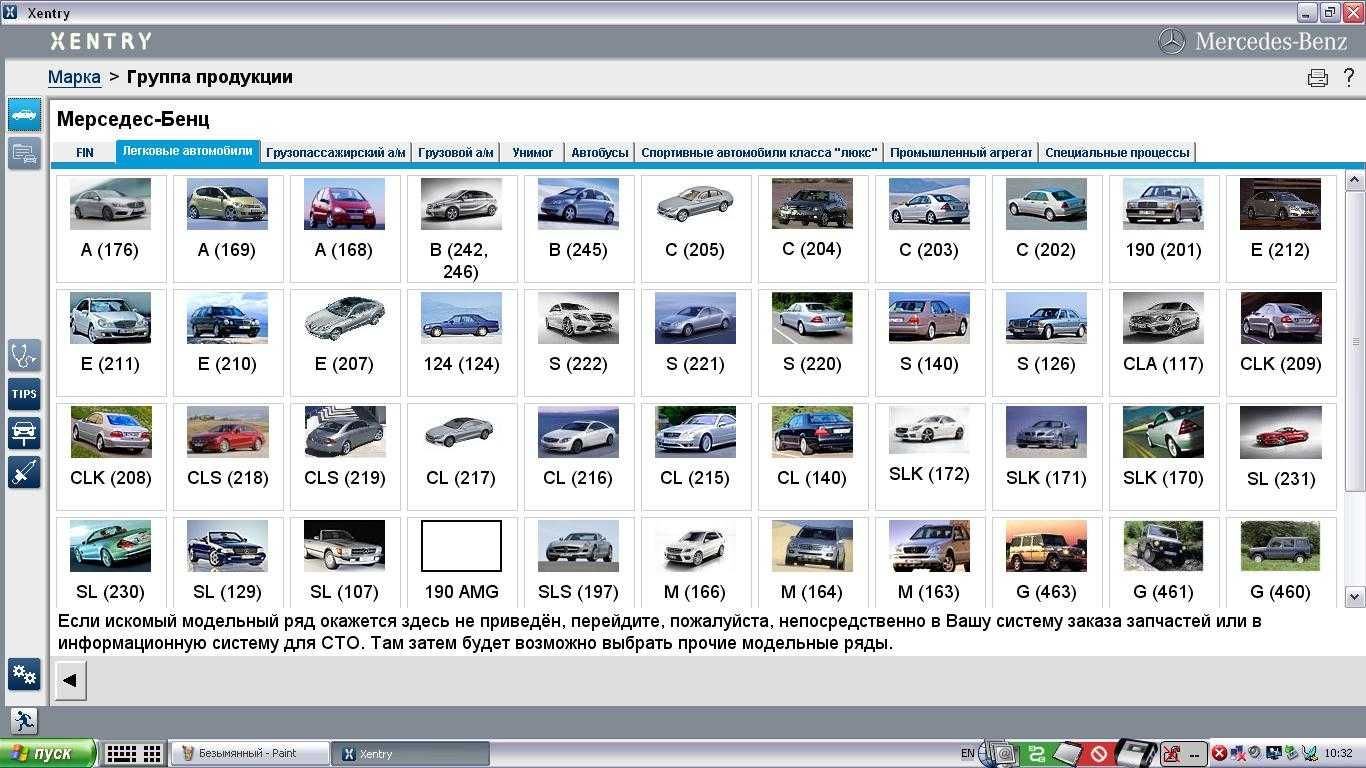Image resolution: width=1366 pixels, height=768 pixels.
Task: Select model CLS (218)
Action: (227, 456)
